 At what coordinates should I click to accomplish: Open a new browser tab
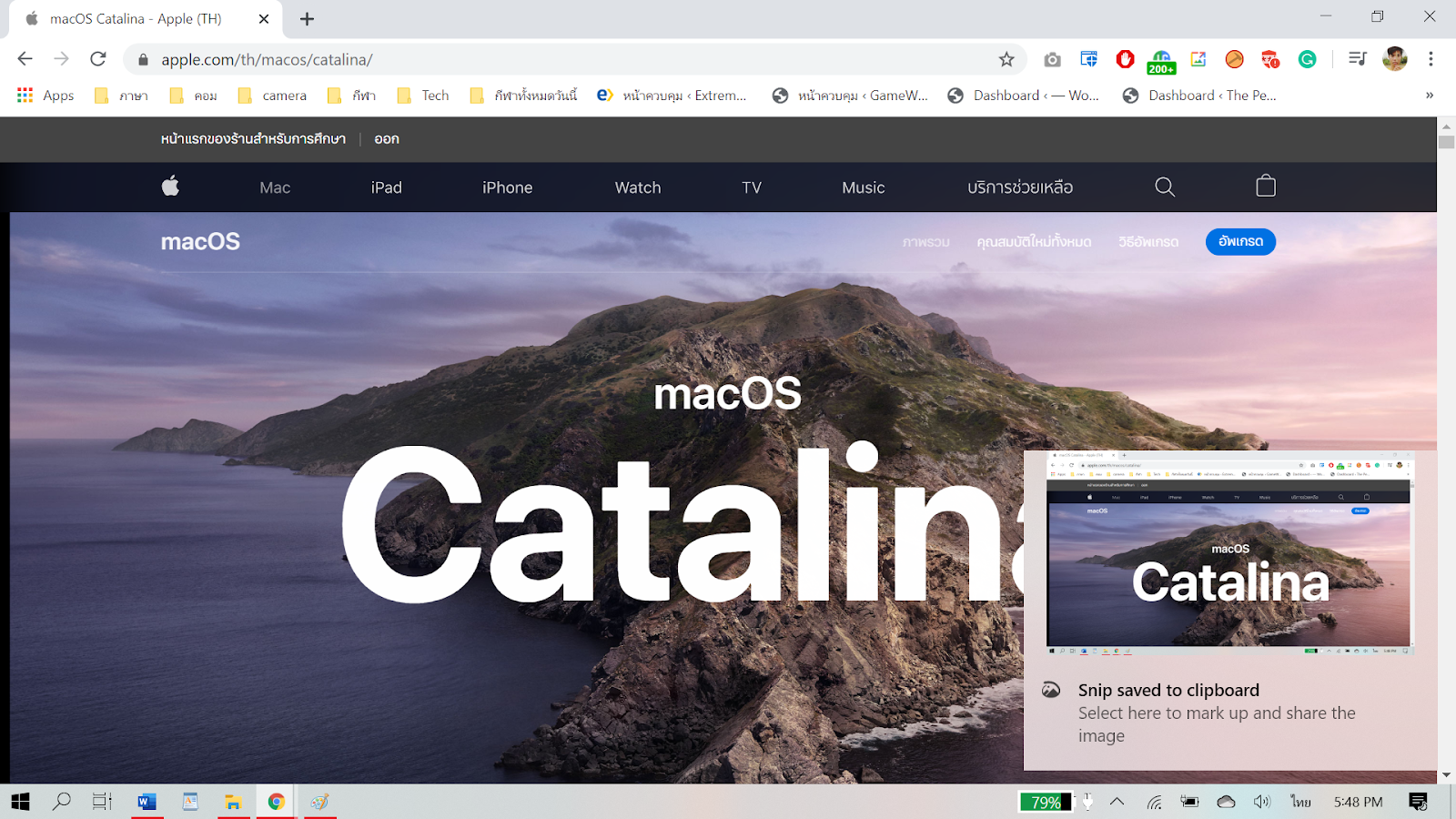308,19
